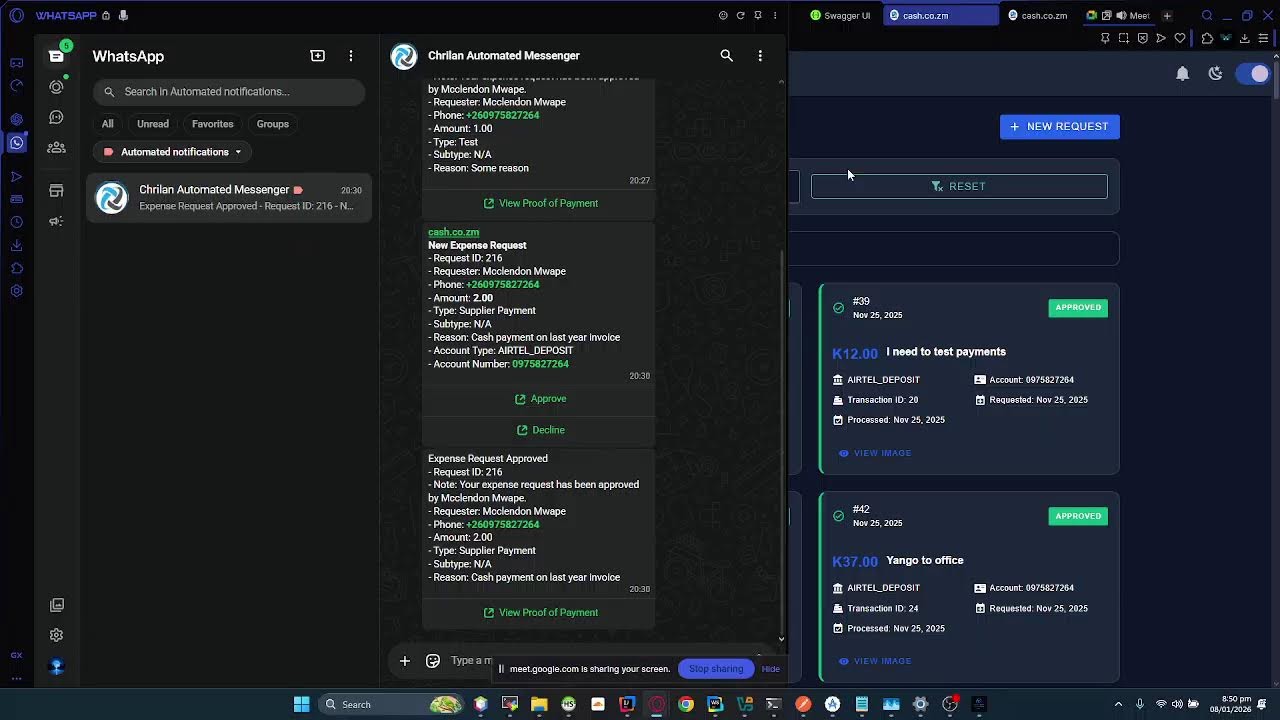
Task: Click the heart bookmark icon in browser toolbar
Action: [1180, 38]
